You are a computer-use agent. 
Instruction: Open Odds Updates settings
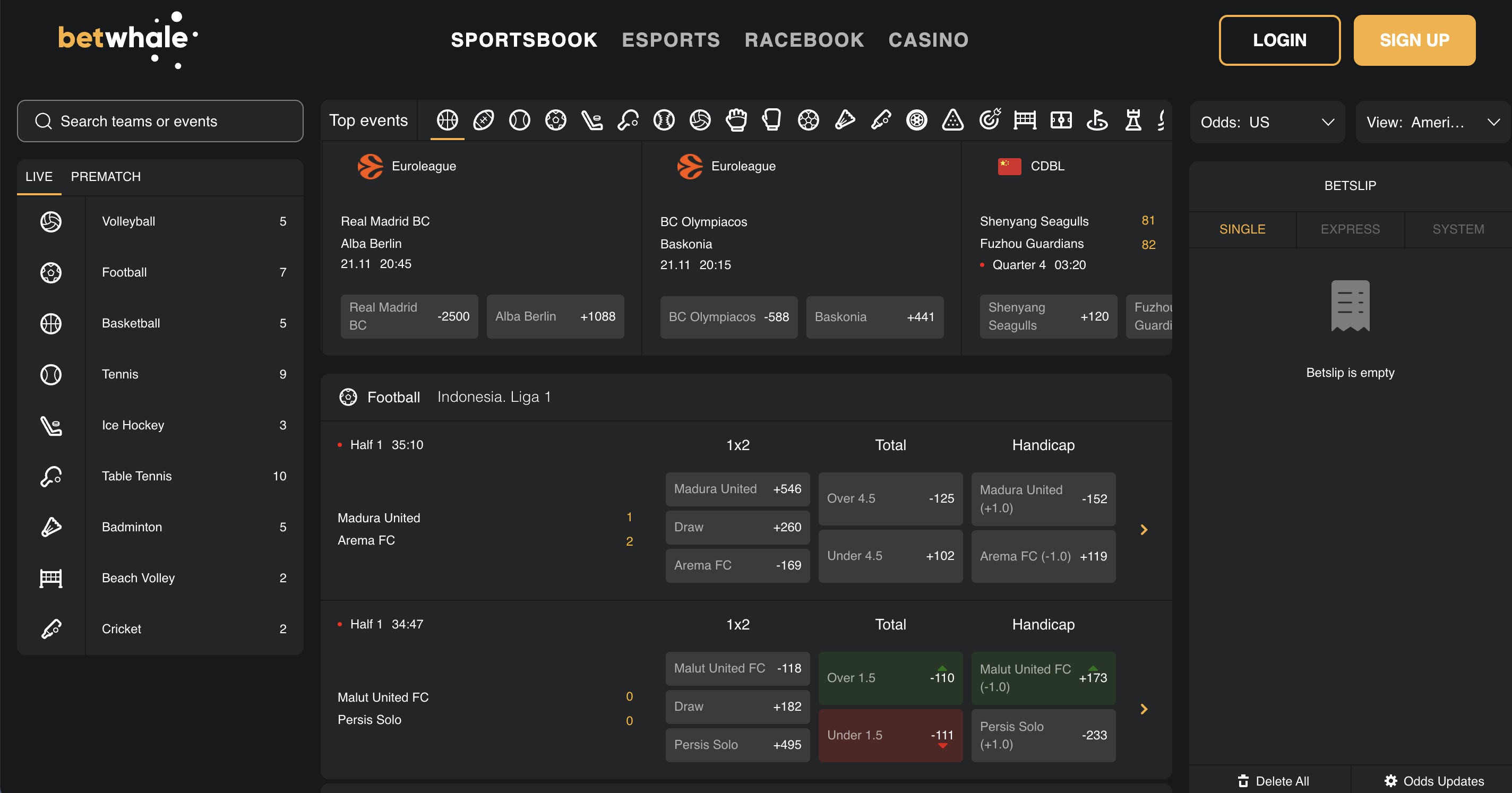coord(1434,781)
